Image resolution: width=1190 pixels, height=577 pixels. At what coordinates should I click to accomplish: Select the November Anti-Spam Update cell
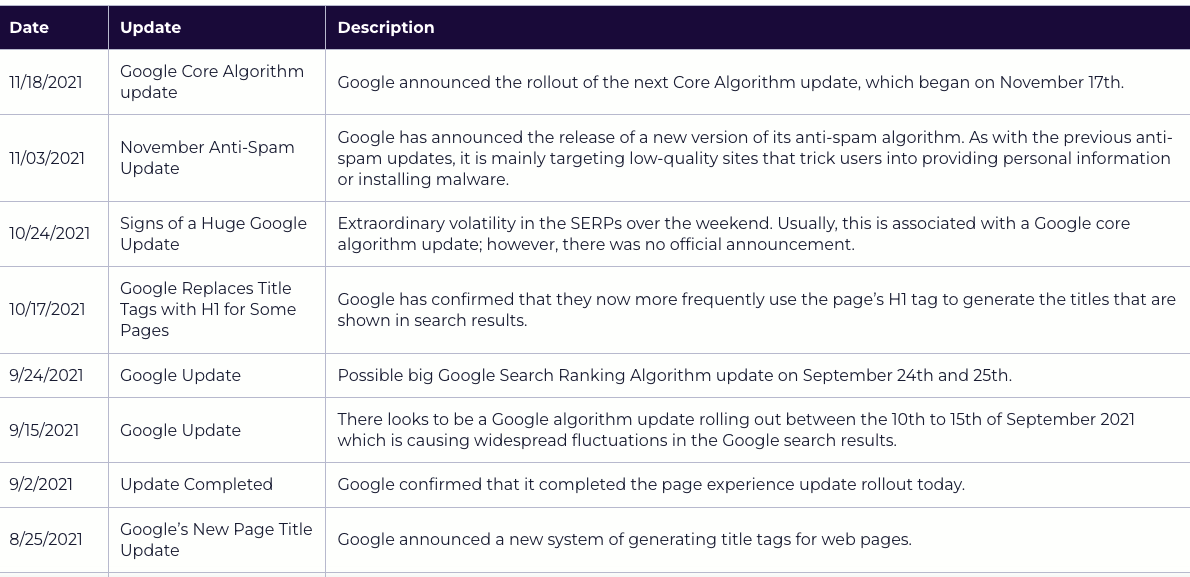[217, 158]
